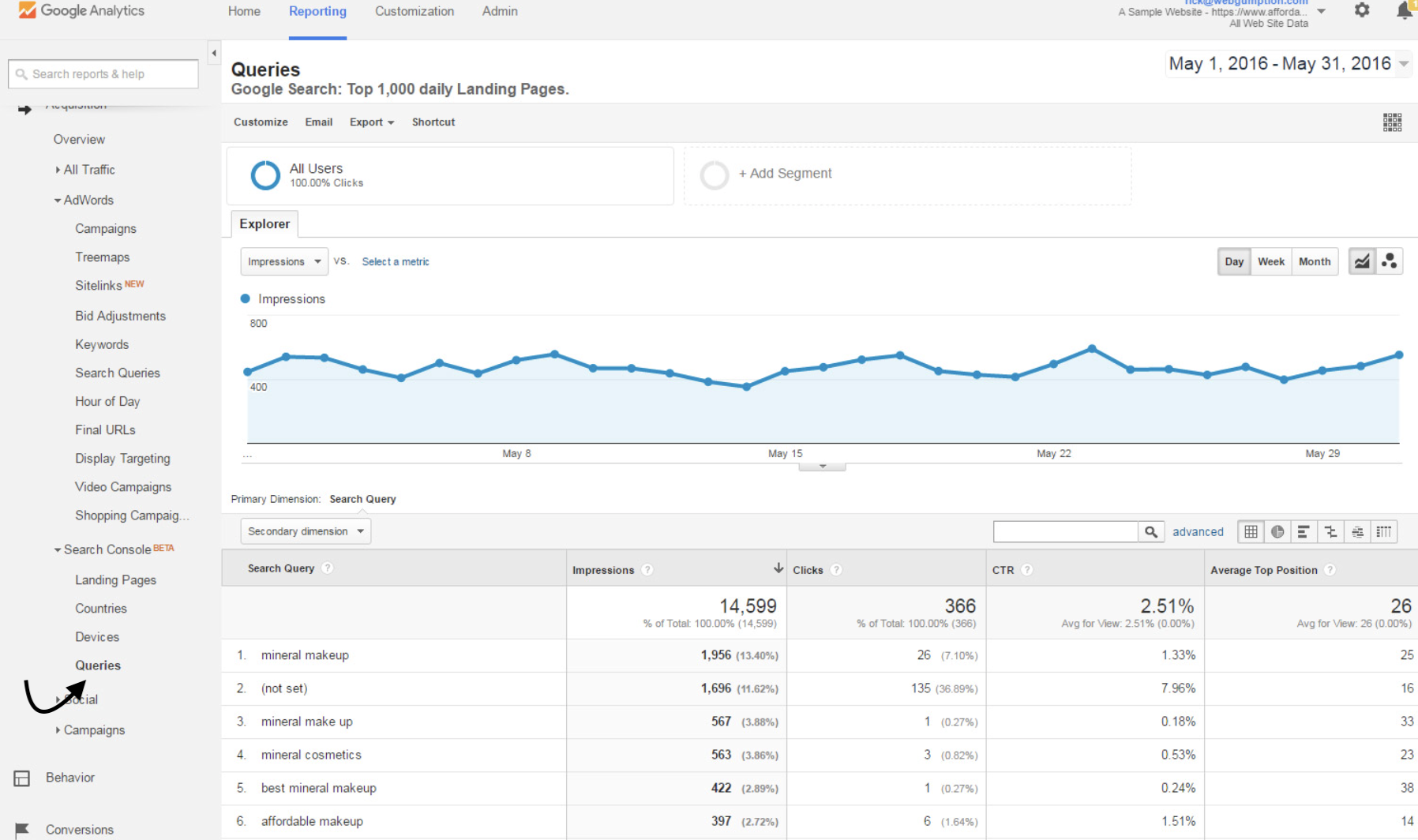This screenshot has height=840, width=1418.
Task: Click the Behavior section icon
Action: coord(22,778)
